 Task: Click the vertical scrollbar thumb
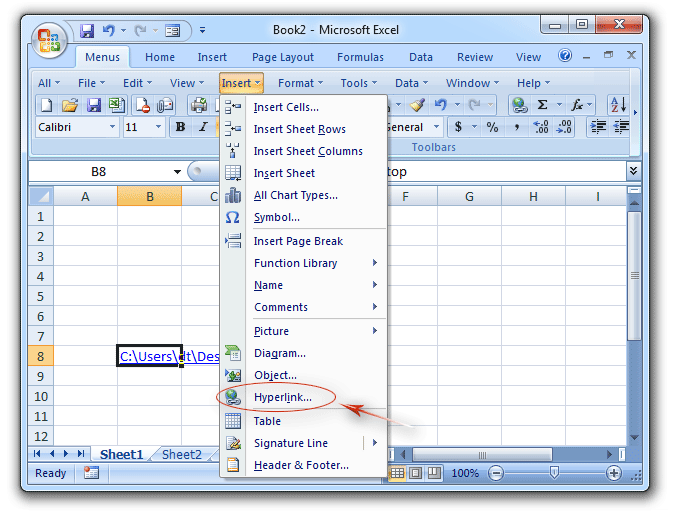[x=634, y=276]
